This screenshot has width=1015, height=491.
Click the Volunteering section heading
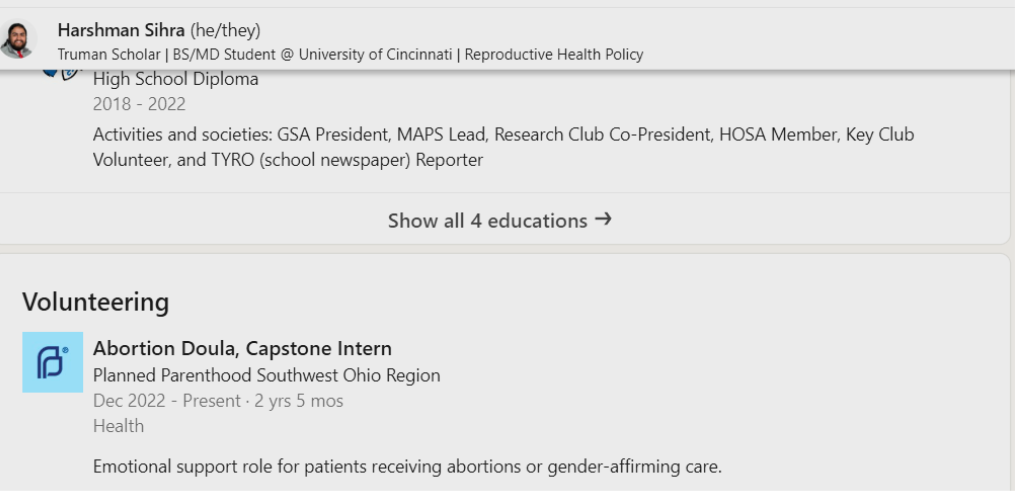click(96, 301)
